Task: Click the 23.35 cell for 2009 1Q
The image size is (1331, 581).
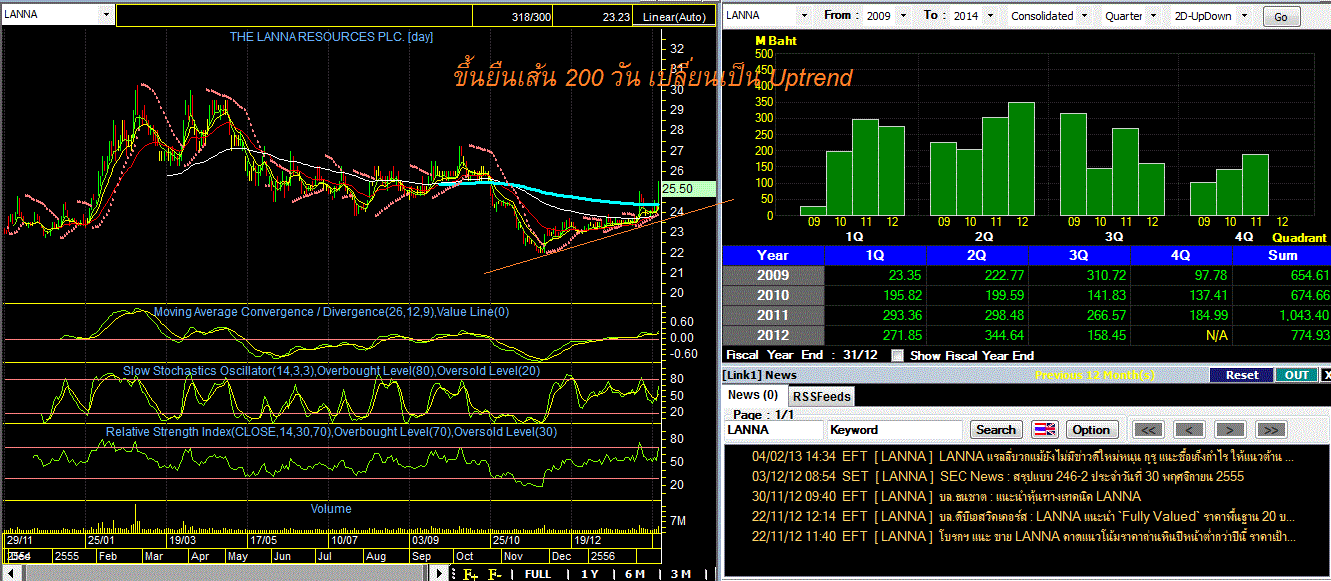Action: 875,275
